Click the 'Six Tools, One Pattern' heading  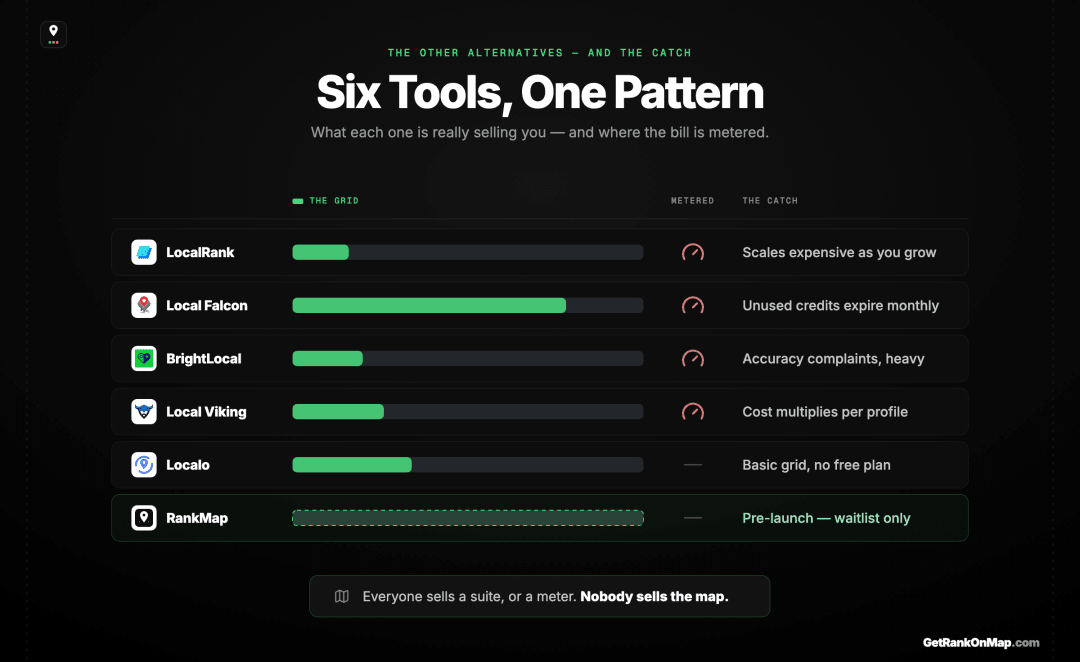[x=540, y=92]
